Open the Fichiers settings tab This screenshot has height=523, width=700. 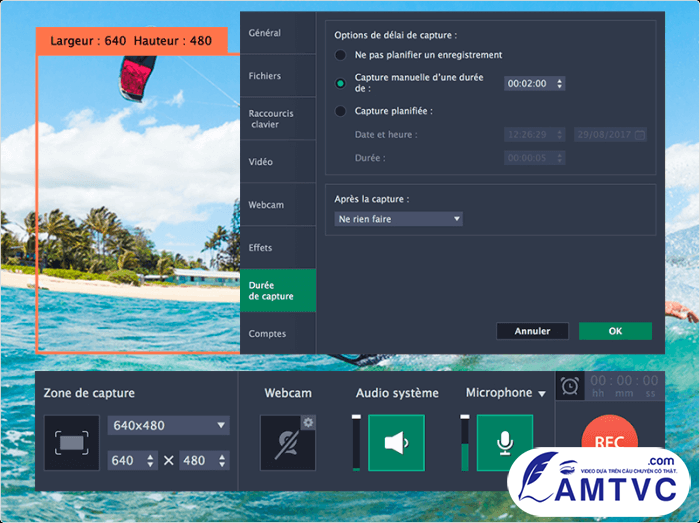(x=278, y=76)
